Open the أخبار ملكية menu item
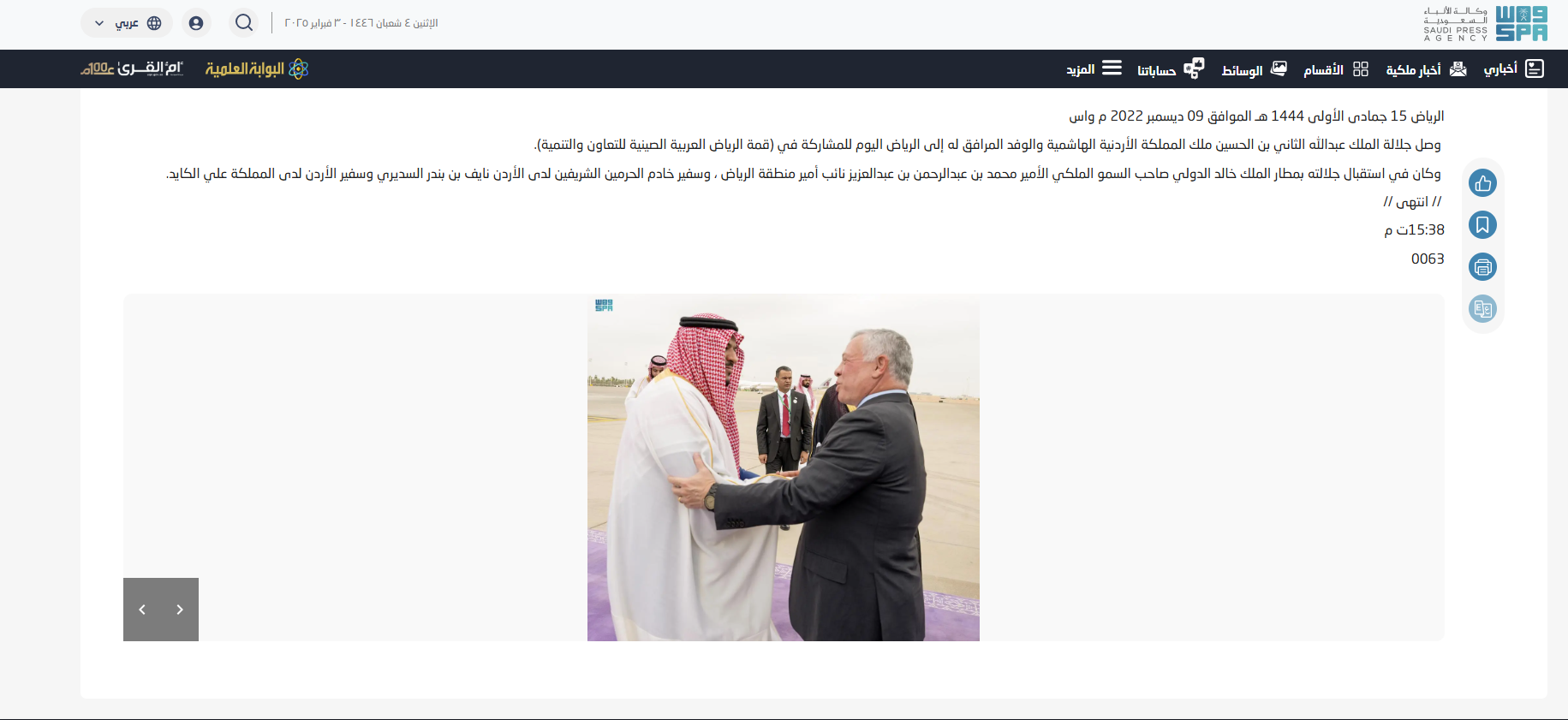Image resolution: width=1568 pixels, height=720 pixels. [x=1427, y=69]
